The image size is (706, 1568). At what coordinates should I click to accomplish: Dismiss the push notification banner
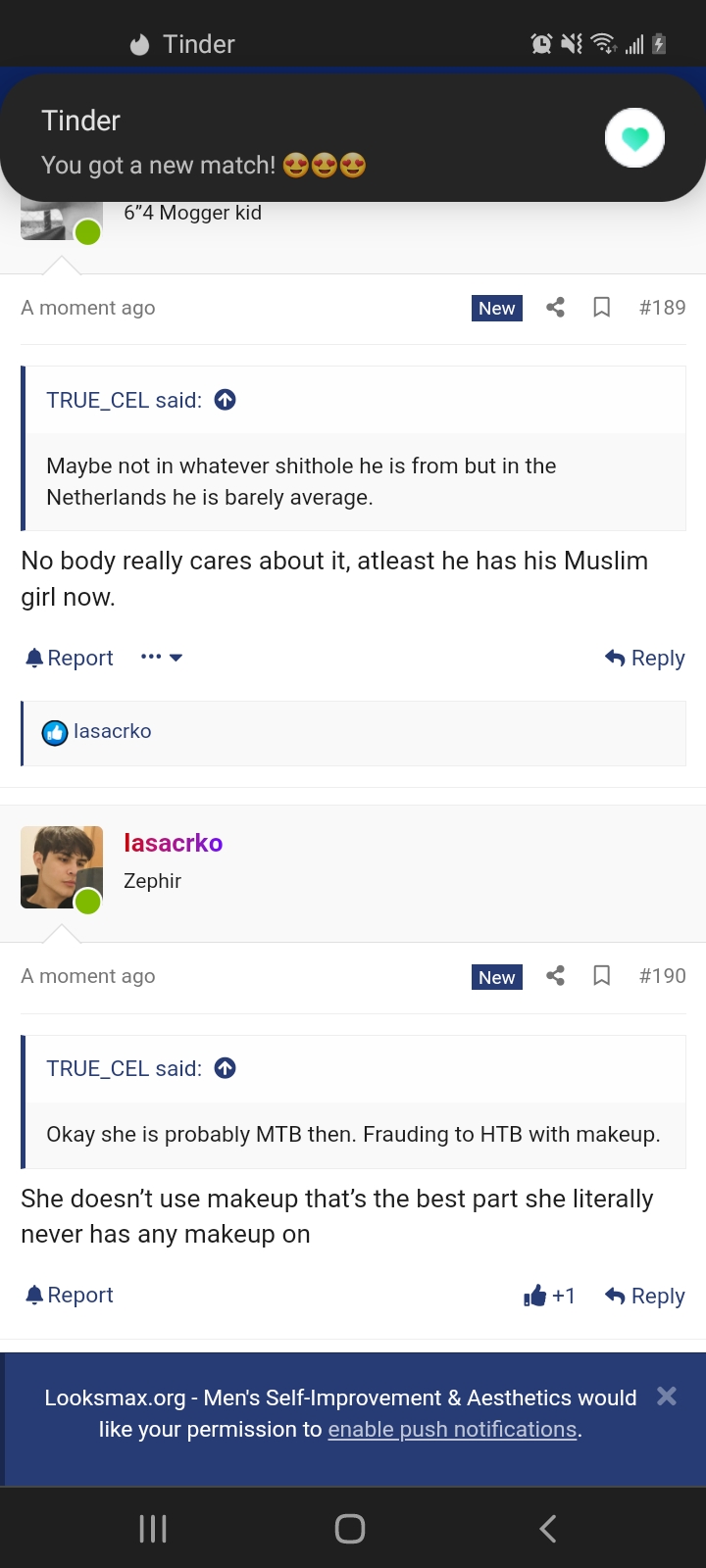click(667, 1396)
